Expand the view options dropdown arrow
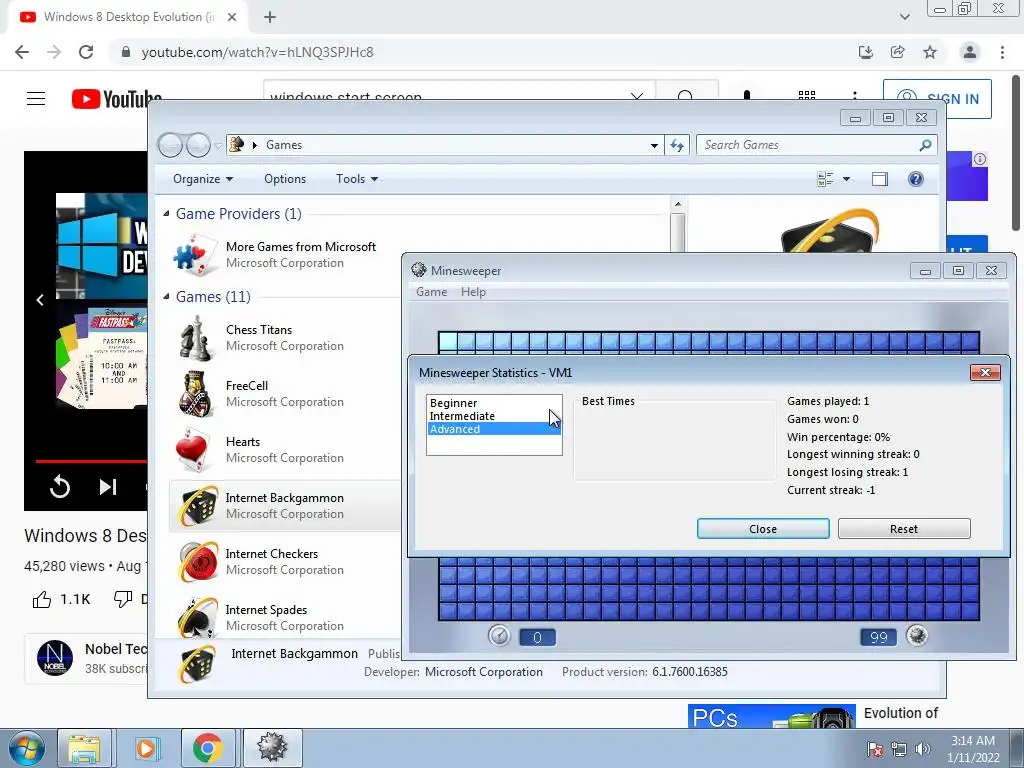The image size is (1024, 768). pos(846,179)
